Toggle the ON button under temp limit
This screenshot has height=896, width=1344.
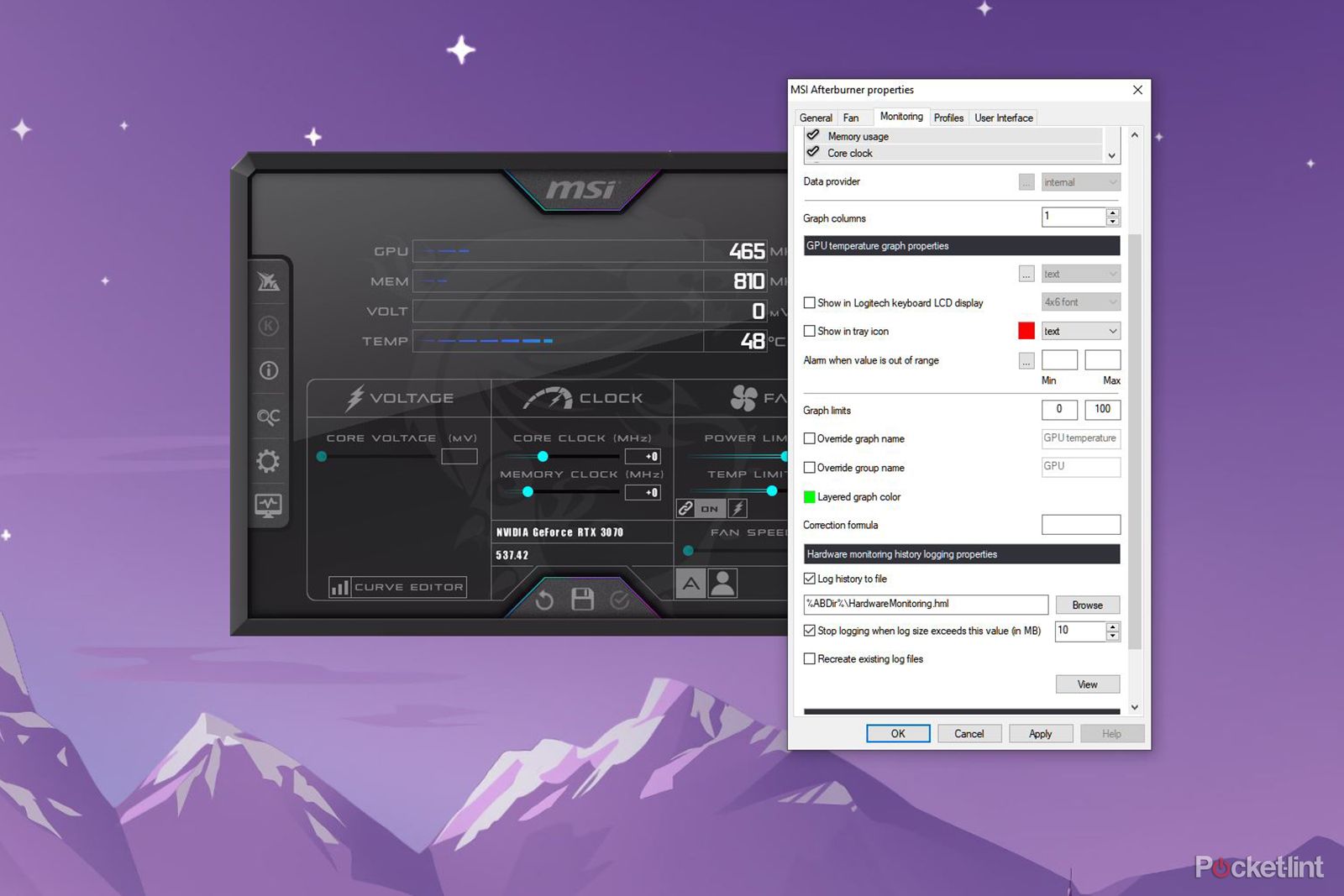coord(710,508)
